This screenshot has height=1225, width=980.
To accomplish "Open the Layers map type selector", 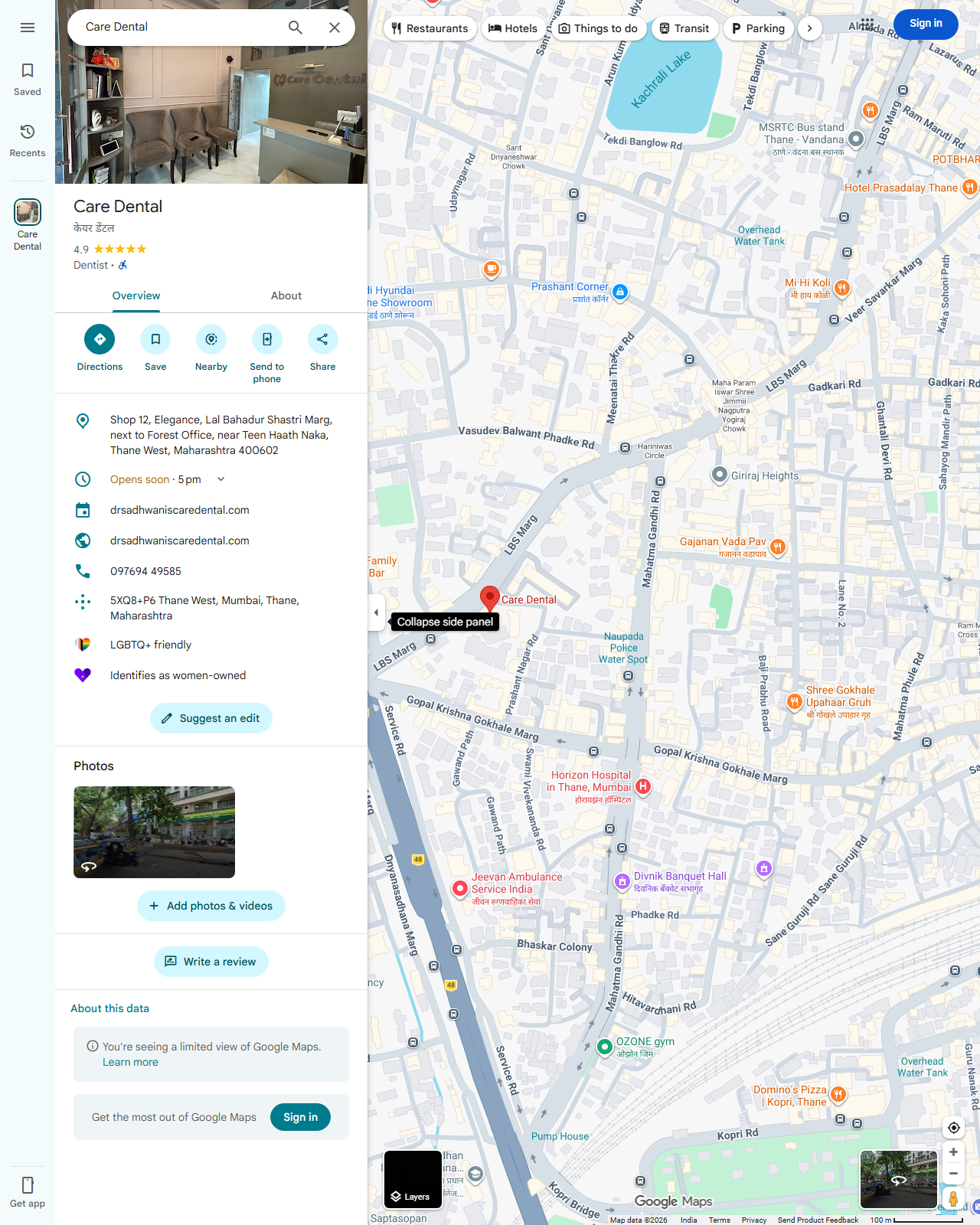I will tap(413, 1179).
